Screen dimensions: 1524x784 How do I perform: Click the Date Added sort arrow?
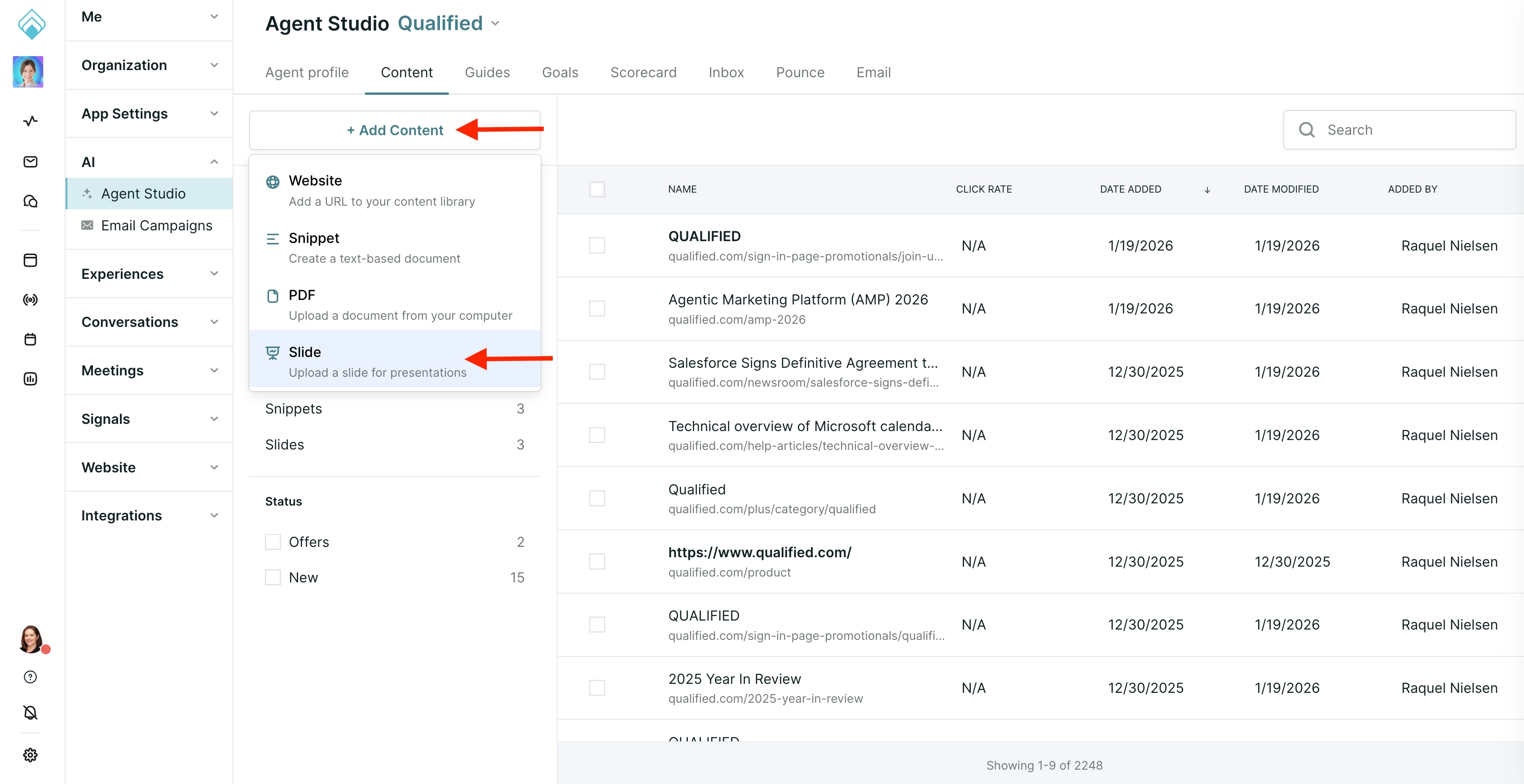[1207, 189]
